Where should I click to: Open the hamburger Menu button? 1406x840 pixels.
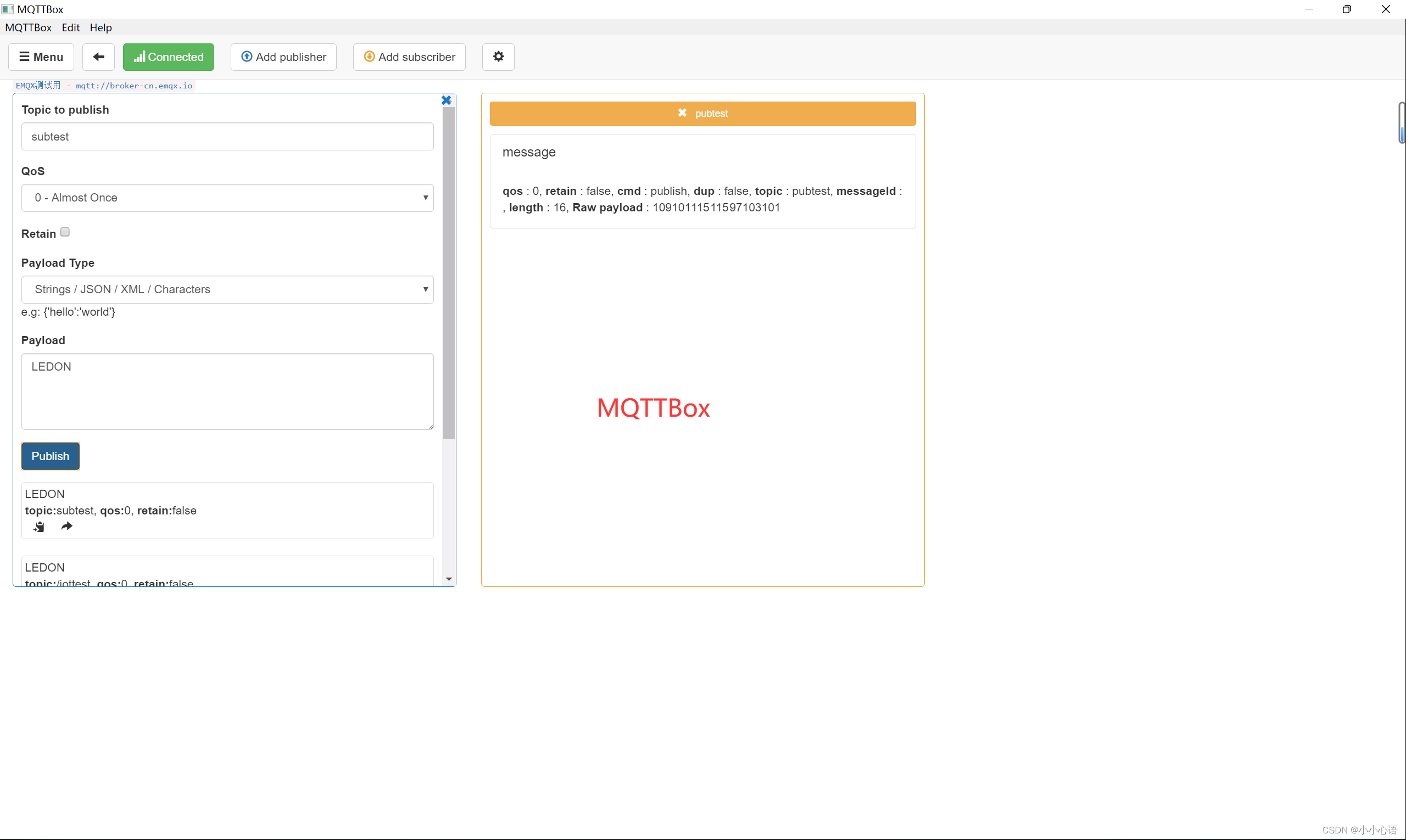tap(41, 57)
